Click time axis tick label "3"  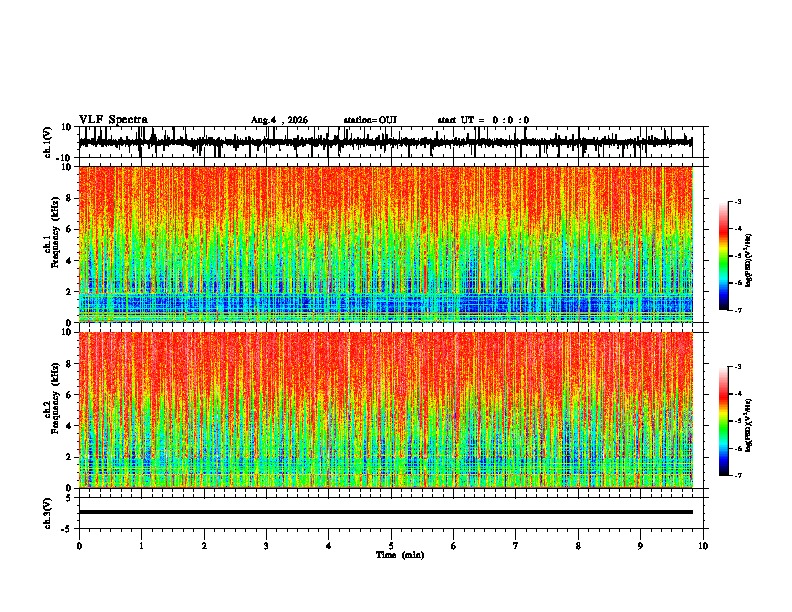coord(266,546)
